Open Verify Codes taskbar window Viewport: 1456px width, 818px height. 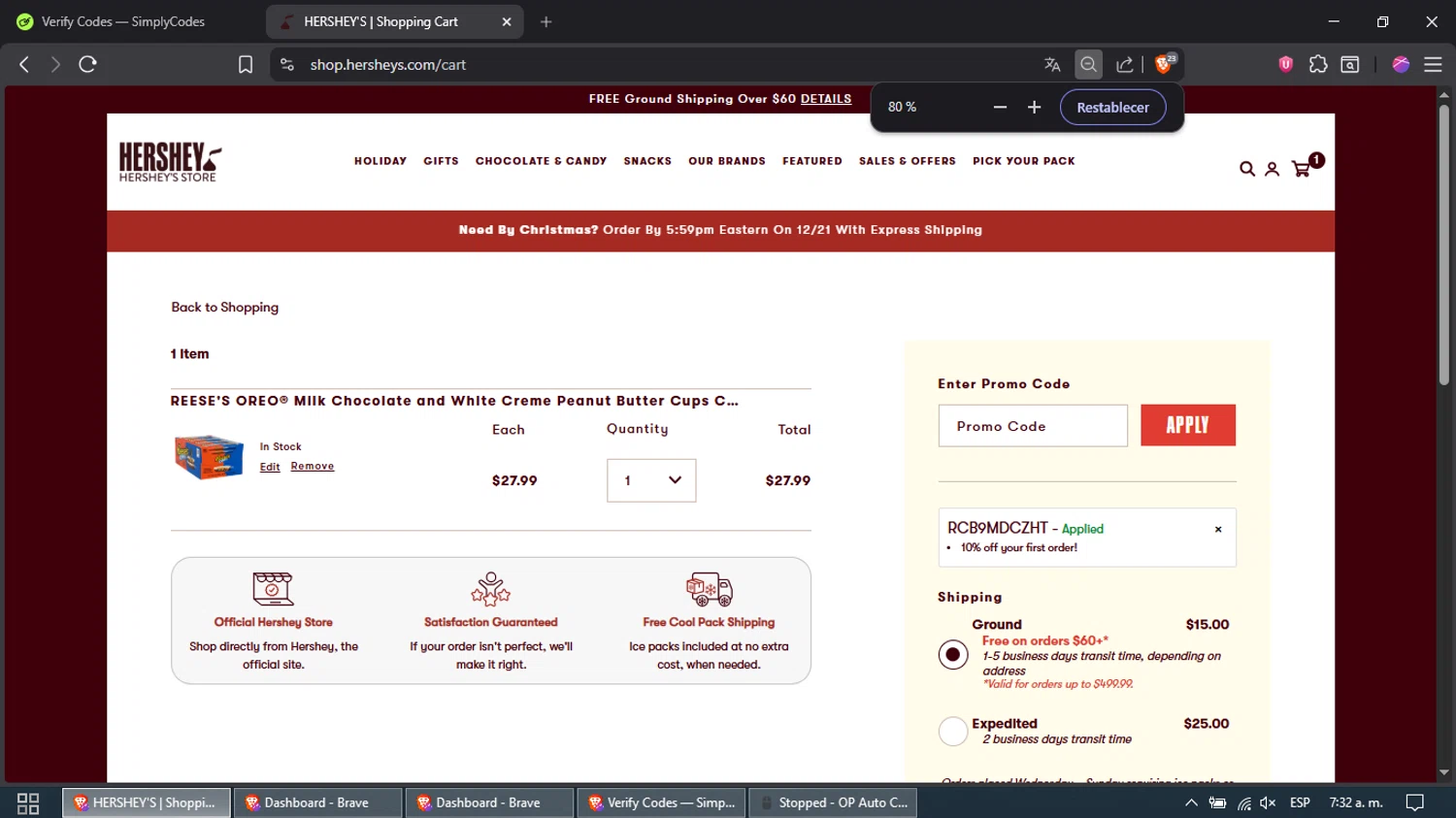pos(662,802)
